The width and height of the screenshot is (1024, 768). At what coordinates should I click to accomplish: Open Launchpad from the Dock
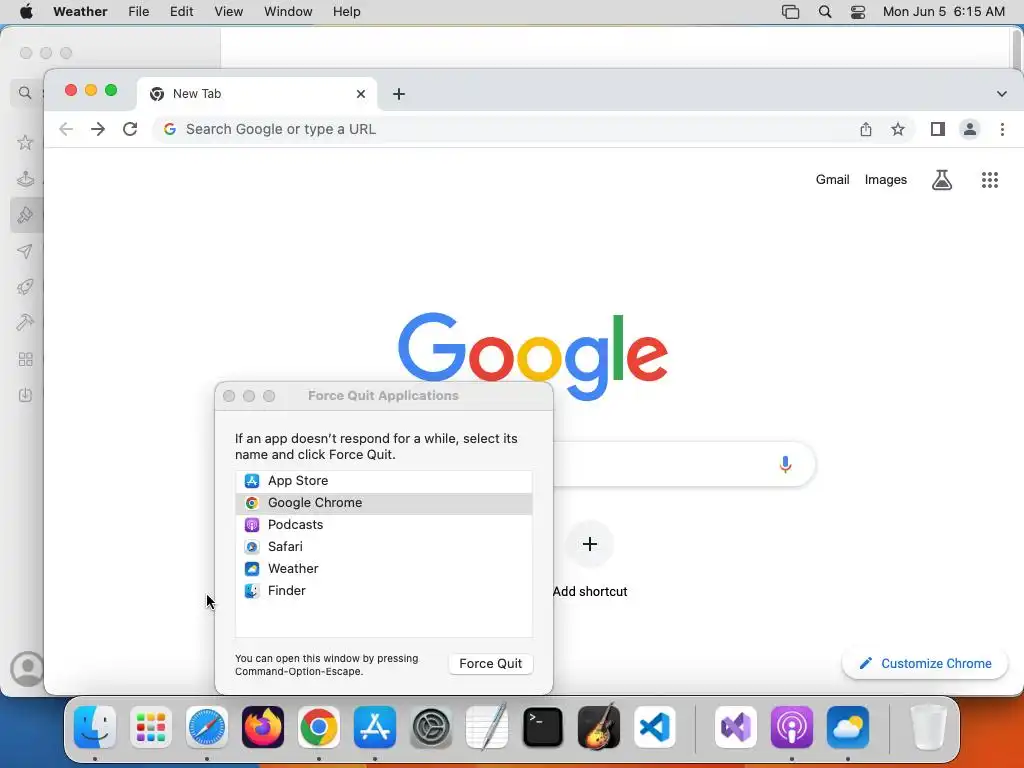pyautogui.click(x=151, y=727)
